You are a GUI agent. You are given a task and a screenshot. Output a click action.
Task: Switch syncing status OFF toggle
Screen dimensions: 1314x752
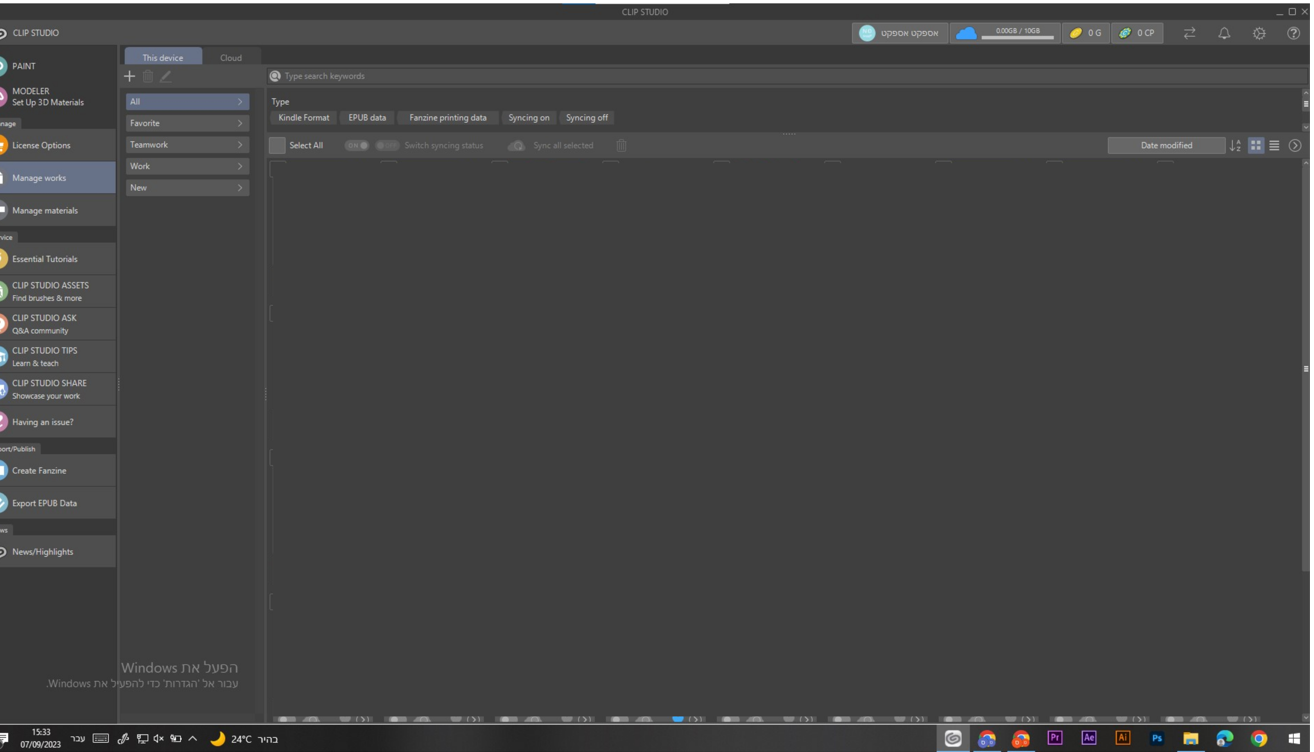click(386, 145)
